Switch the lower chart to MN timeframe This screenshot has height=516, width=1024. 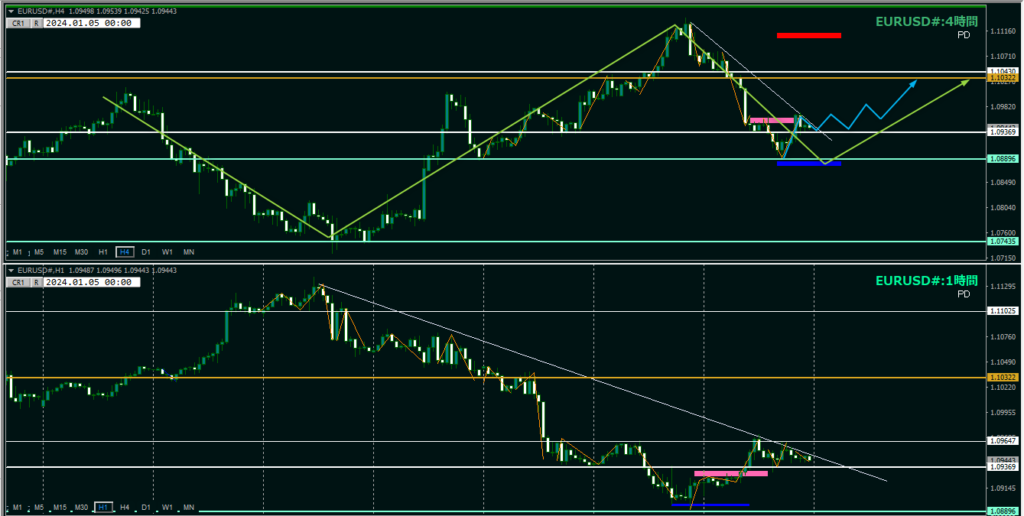pyautogui.click(x=189, y=508)
